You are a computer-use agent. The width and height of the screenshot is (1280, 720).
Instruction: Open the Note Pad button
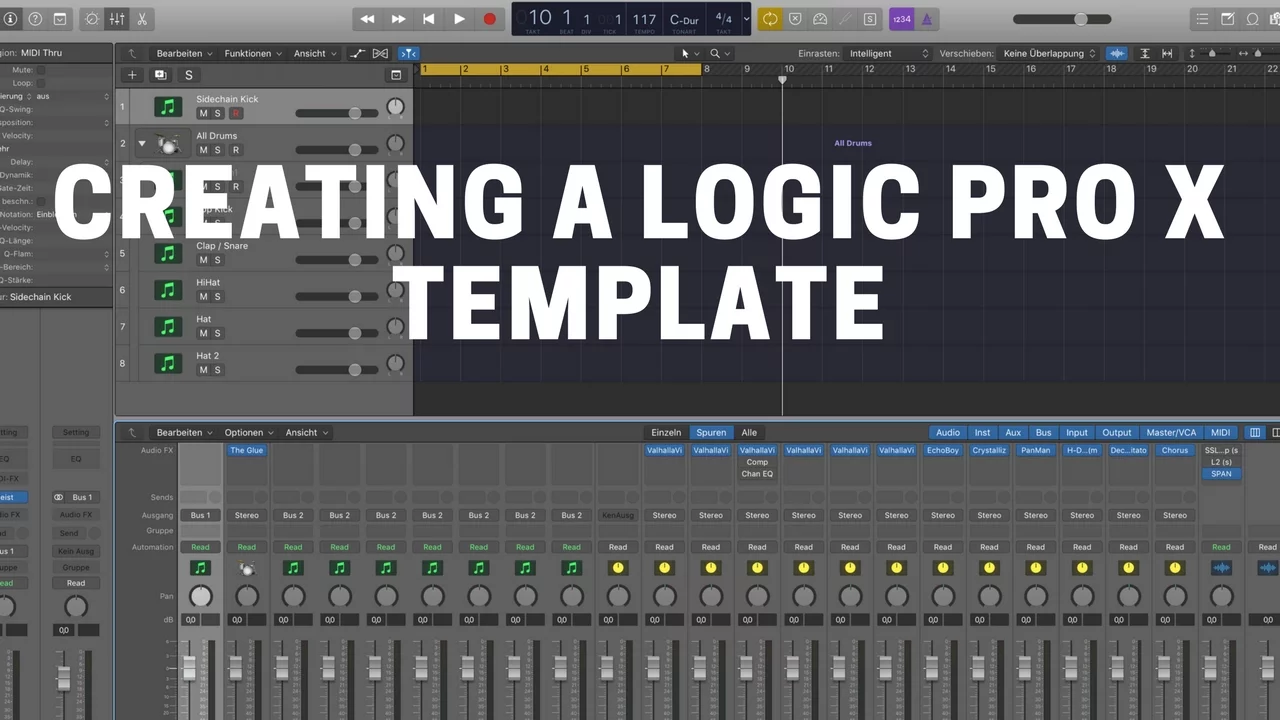pos(1227,19)
